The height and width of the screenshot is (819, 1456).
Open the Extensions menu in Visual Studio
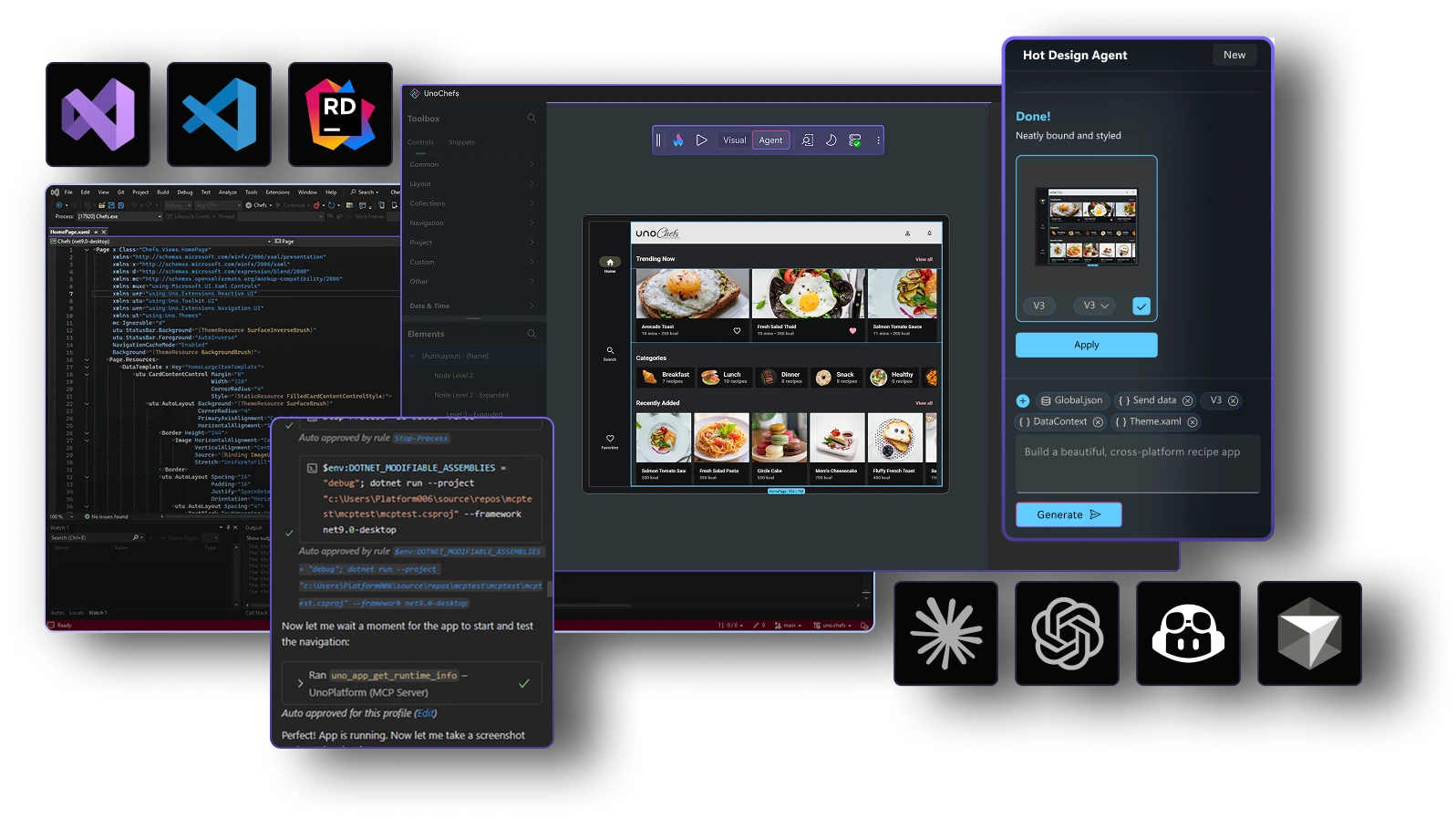tap(277, 192)
